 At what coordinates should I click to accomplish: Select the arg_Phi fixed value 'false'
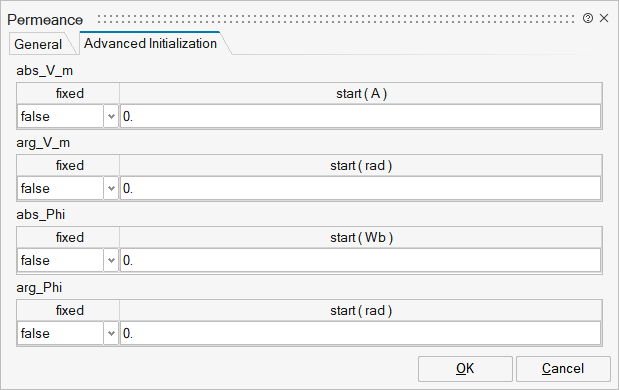[60, 334]
